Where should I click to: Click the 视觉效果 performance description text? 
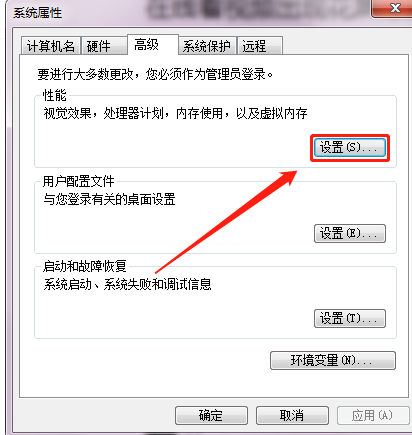point(175,113)
